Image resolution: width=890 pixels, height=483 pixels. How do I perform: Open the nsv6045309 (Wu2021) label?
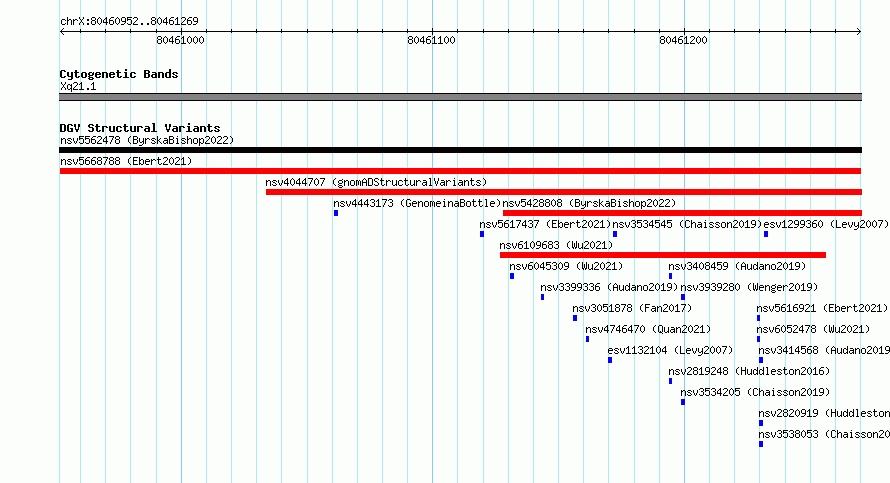[x=566, y=266]
